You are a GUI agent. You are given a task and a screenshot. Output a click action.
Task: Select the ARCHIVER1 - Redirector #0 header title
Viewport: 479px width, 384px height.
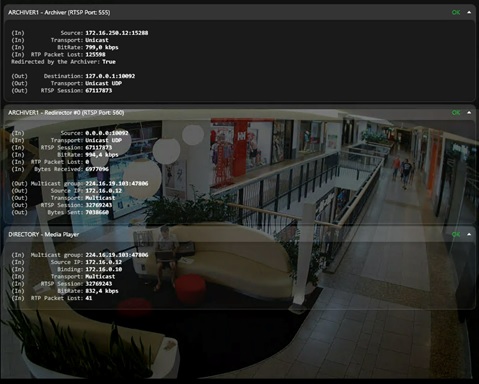[66, 113]
